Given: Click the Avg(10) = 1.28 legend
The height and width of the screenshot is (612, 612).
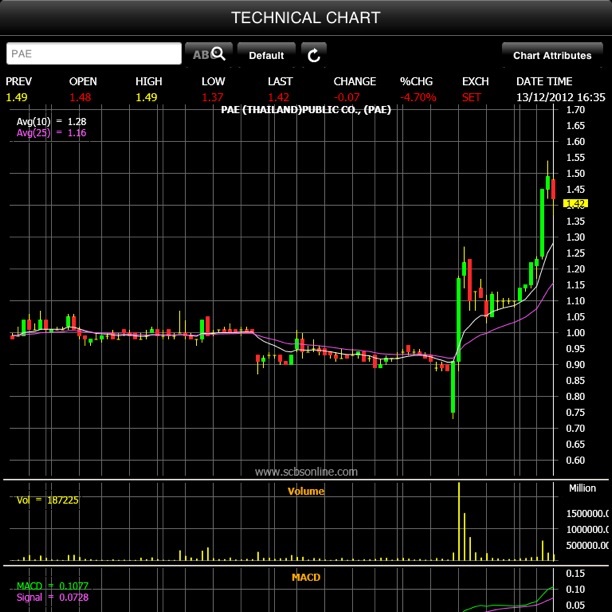Looking at the screenshot, I should (51, 121).
